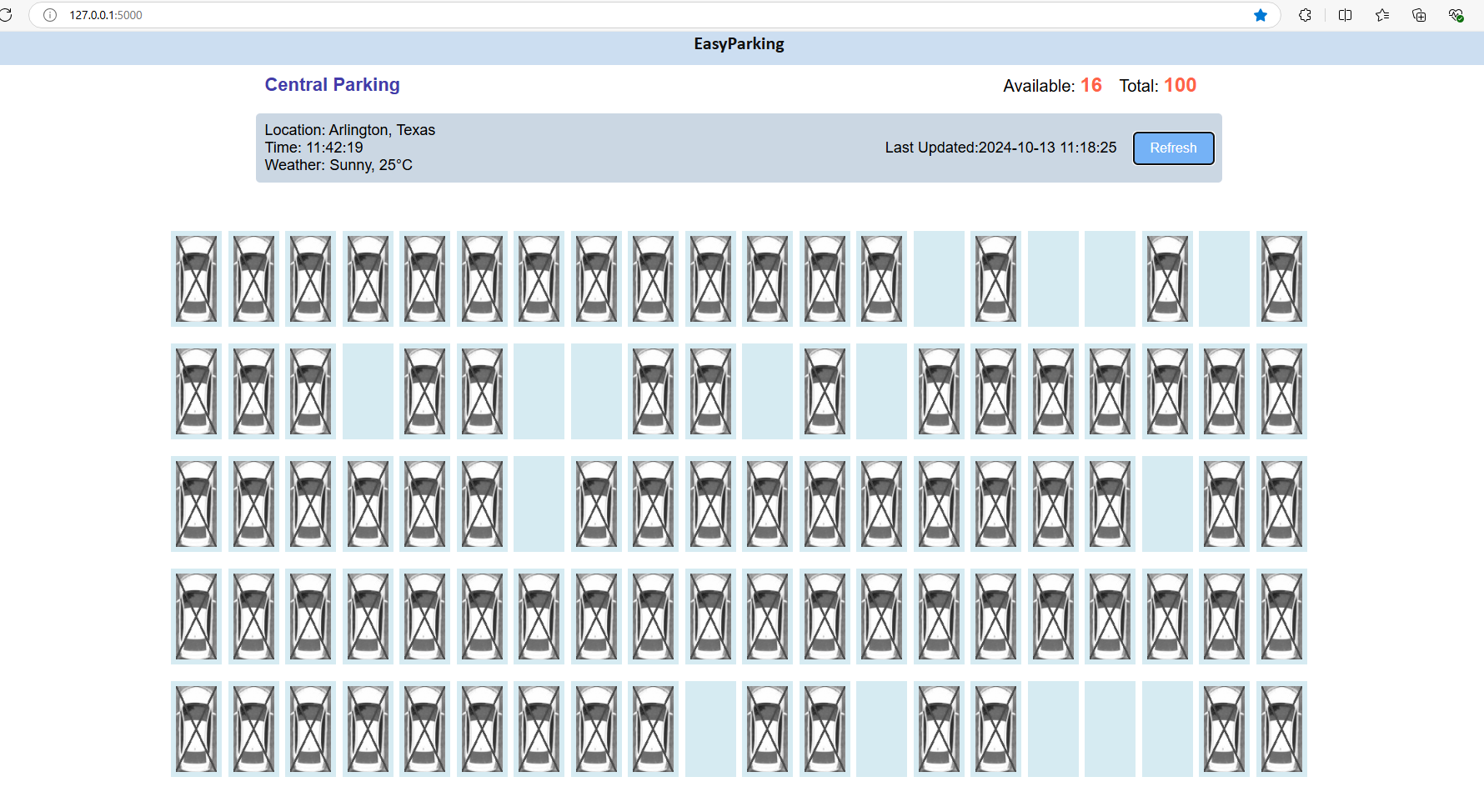Click an empty parking spot in the top row

[938, 278]
